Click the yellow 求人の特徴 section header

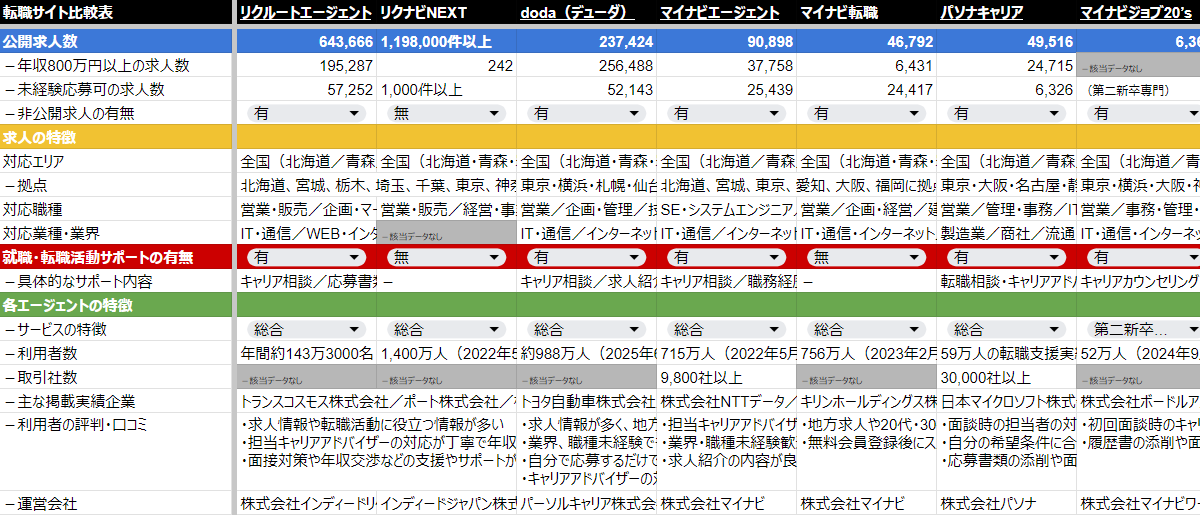click(116, 137)
